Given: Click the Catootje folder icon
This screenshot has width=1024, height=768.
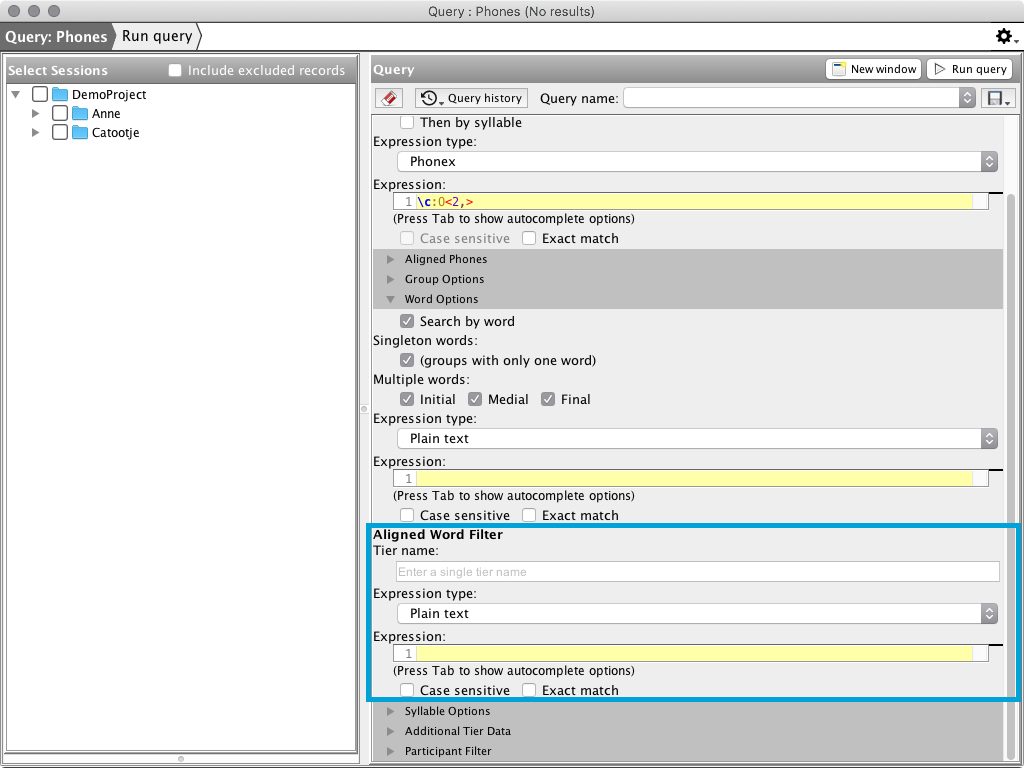Looking at the screenshot, I should (80, 133).
